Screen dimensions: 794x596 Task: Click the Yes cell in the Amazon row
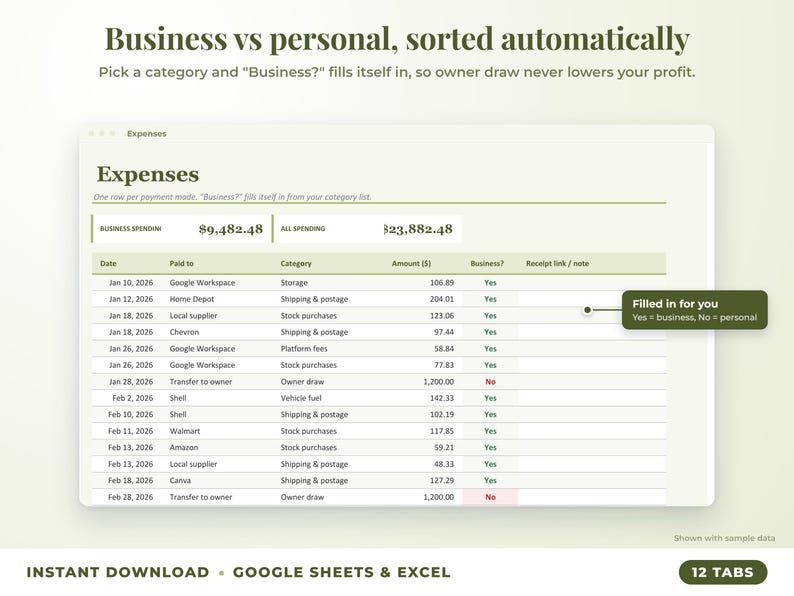coord(490,448)
